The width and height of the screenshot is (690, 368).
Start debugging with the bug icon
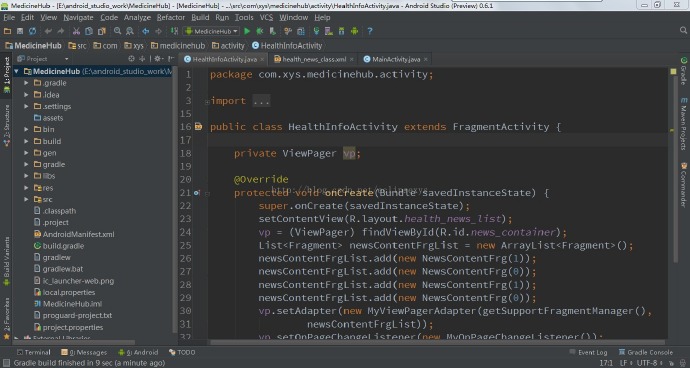tap(260, 31)
